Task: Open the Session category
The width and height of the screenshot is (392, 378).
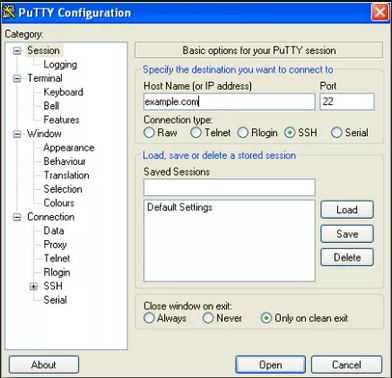Action: click(44, 51)
